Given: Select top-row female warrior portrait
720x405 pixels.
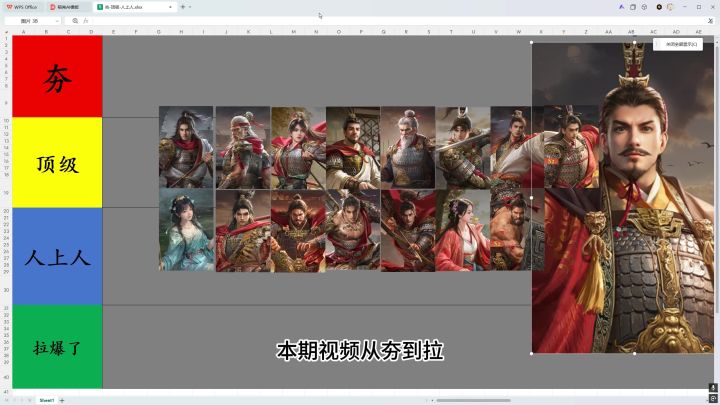Looking at the screenshot, I should click(298, 147).
